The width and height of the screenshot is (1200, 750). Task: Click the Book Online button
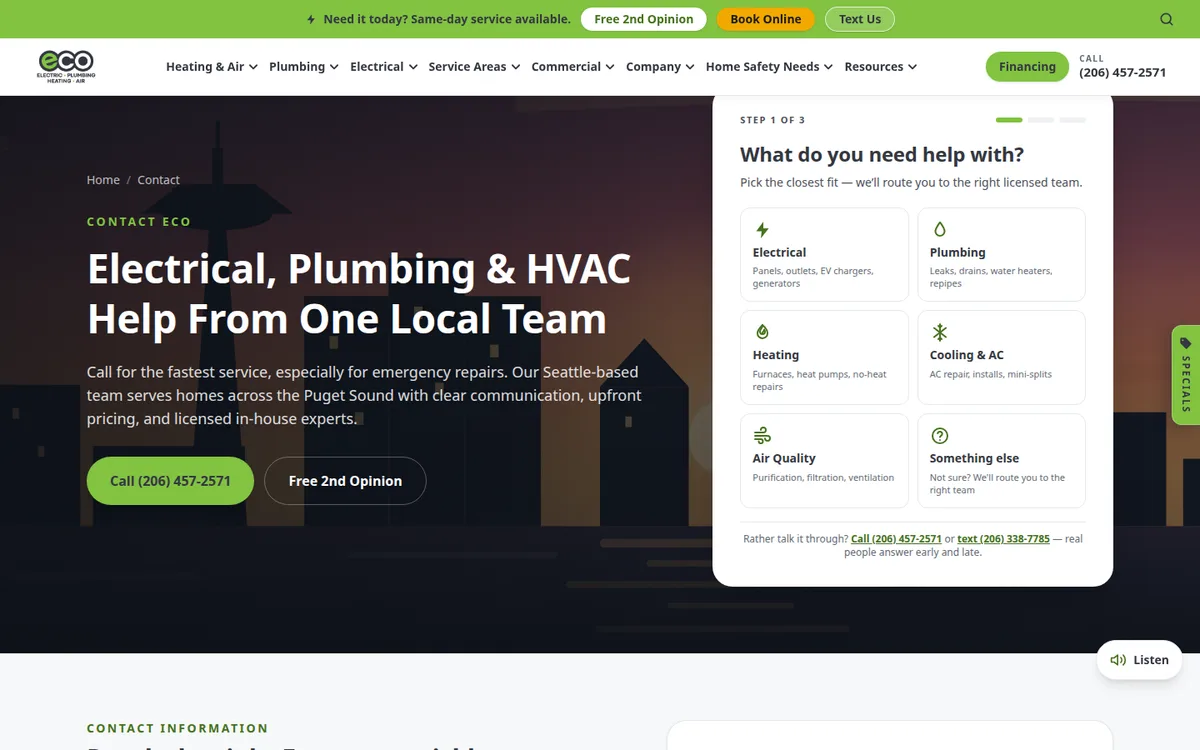pyautogui.click(x=766, y=19)
